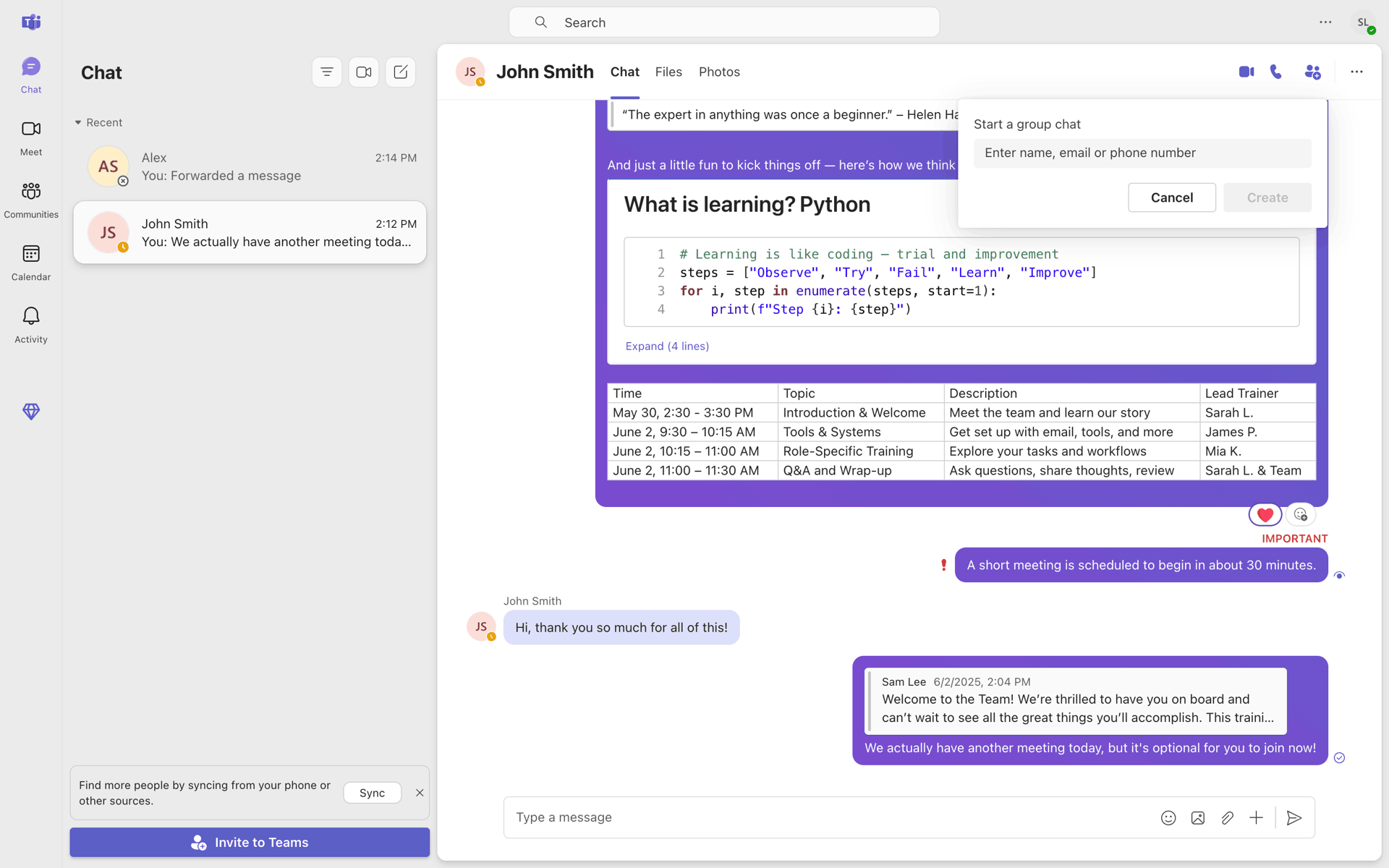
Task: Dismiss the sync contacts banner
Action: coord(420,793)
